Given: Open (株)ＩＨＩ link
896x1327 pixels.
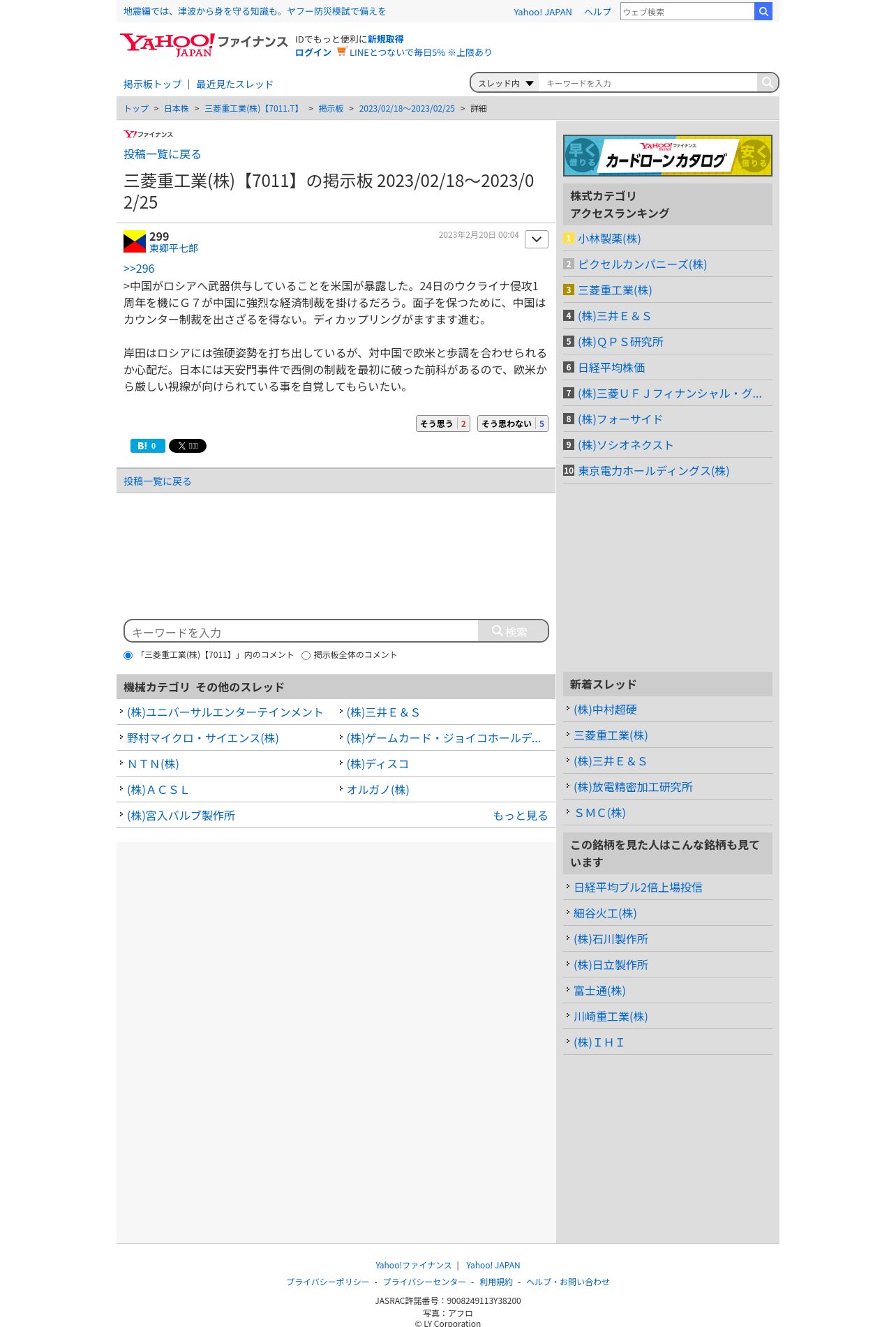Looking at the screenshot, I should (x=599, y=1042).
